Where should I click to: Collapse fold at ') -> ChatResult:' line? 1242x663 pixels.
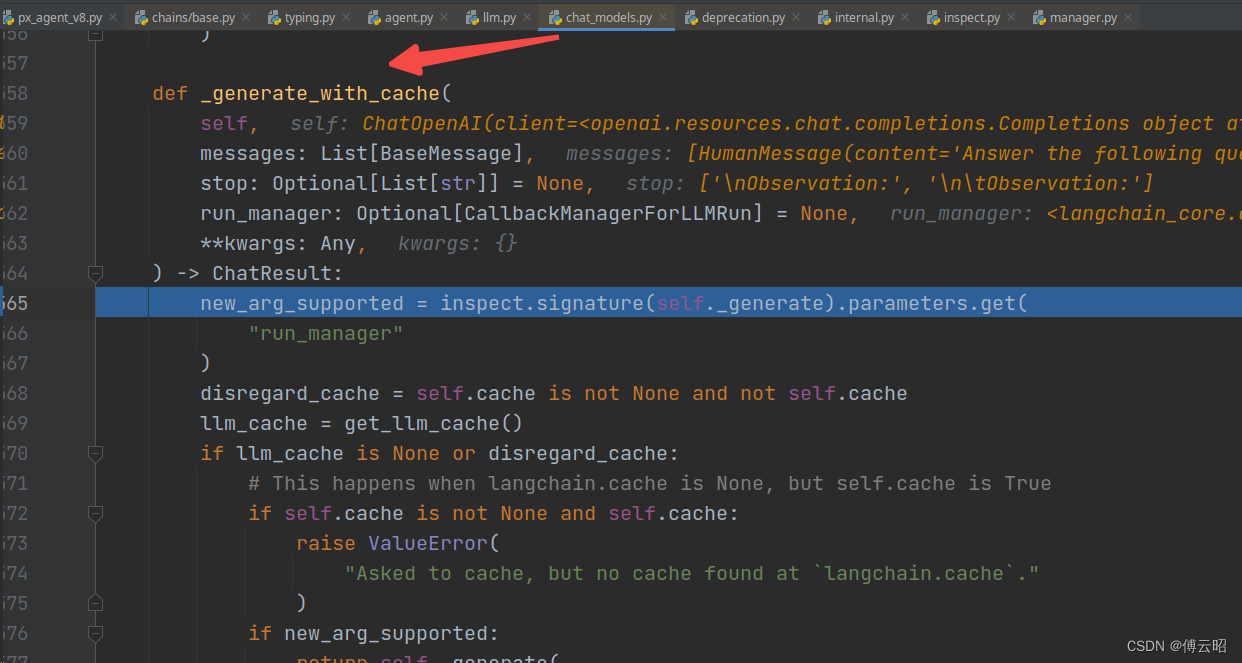[x=95, y=273]
